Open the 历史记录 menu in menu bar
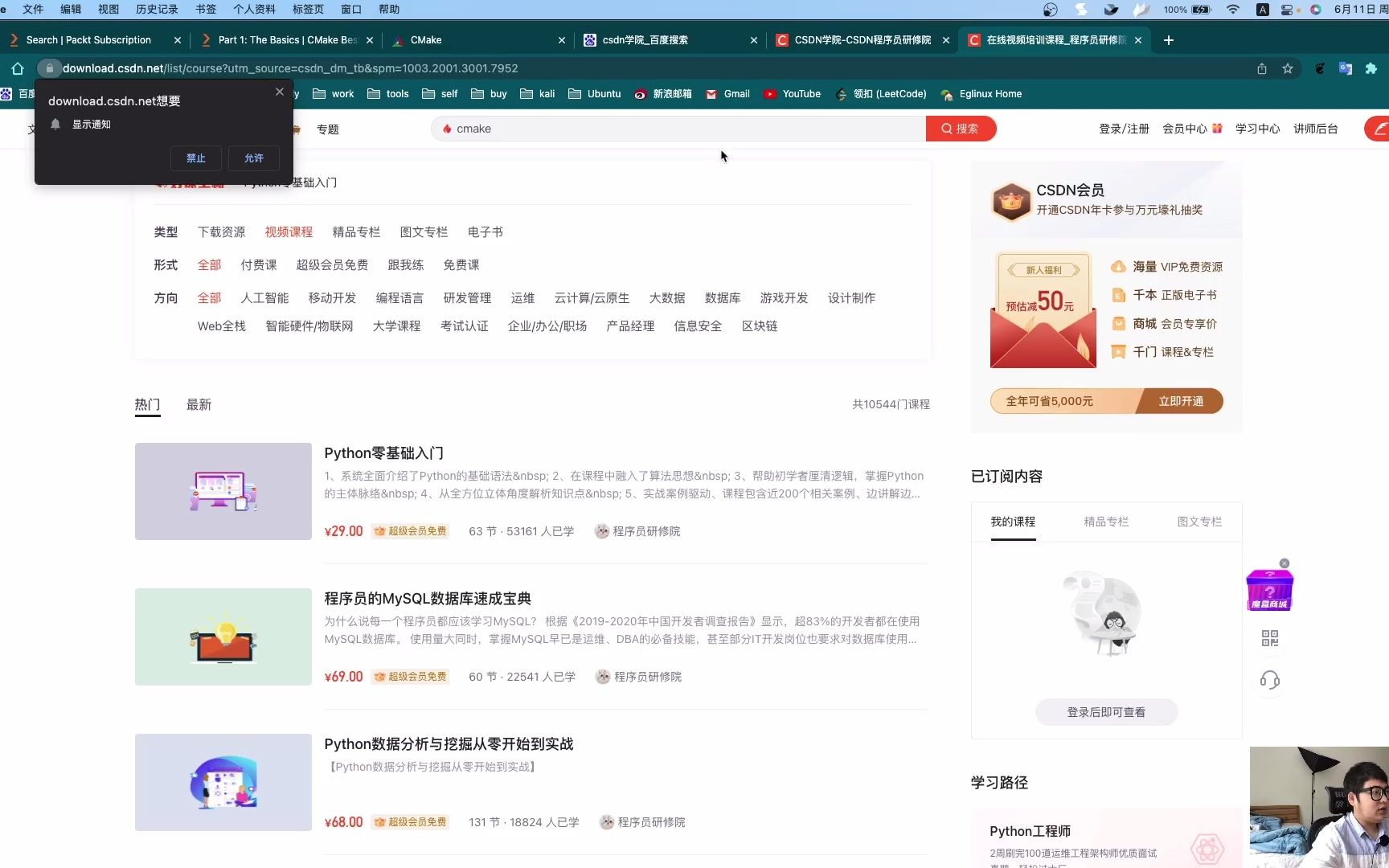This screenshot has height=868, width=1389. 157,9
